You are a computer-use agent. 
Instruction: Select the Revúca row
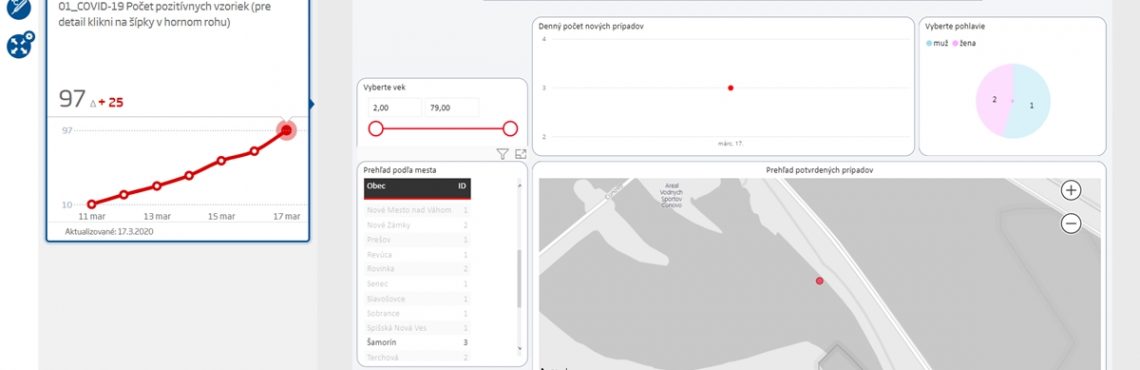(417, 254)
